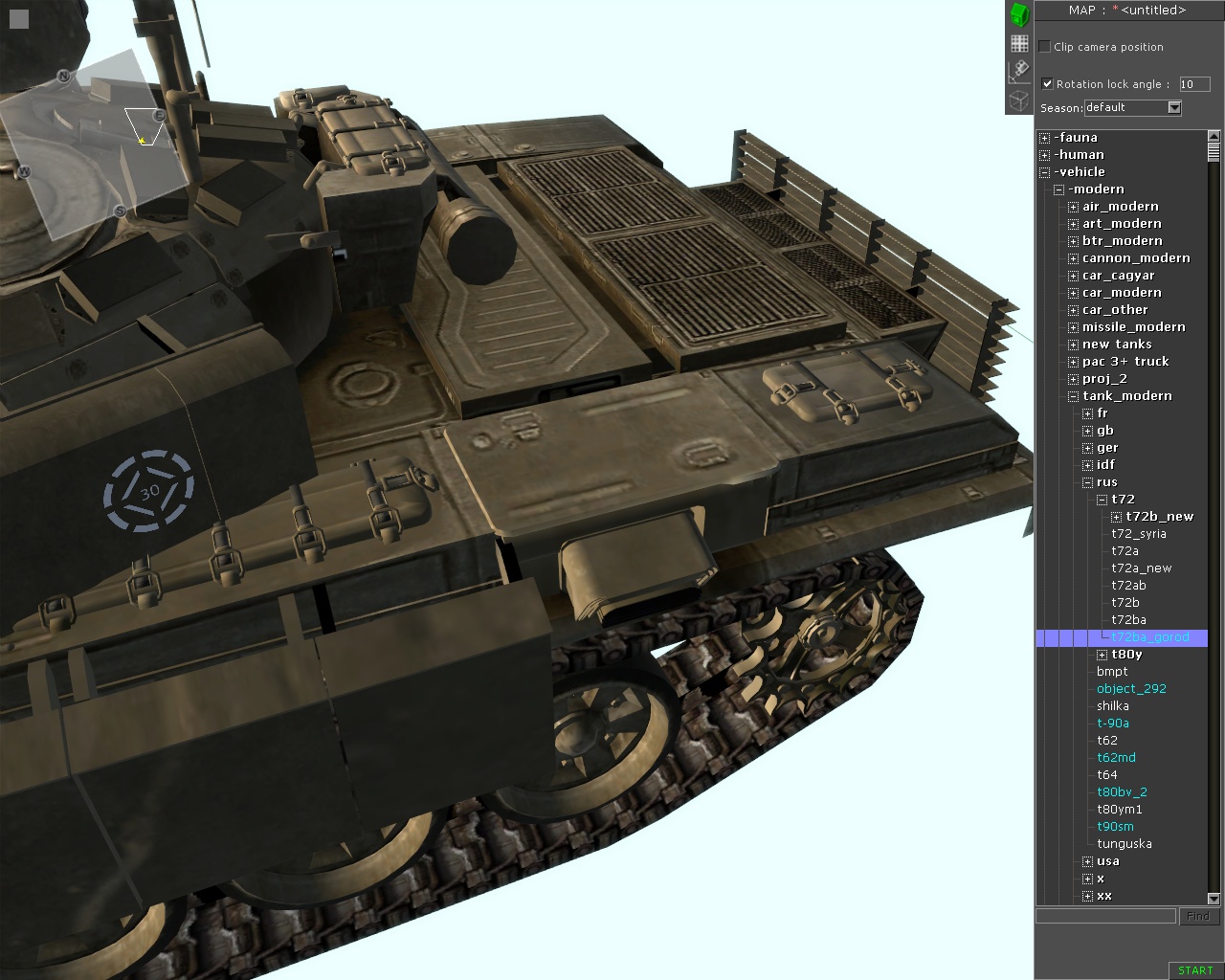Expand the proj_2 folder
The image size is (1225, 980).
coord(1073,379)
